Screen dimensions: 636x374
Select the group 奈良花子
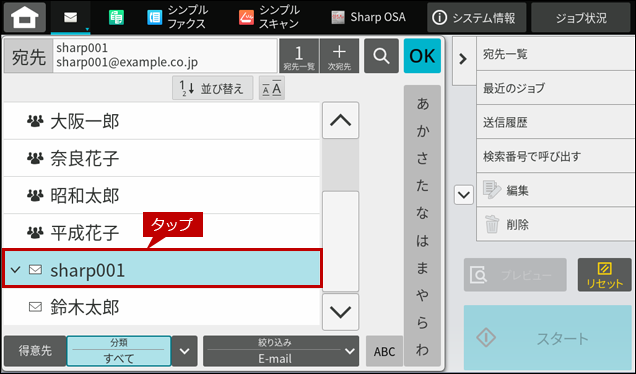click(x=162, y=158)
